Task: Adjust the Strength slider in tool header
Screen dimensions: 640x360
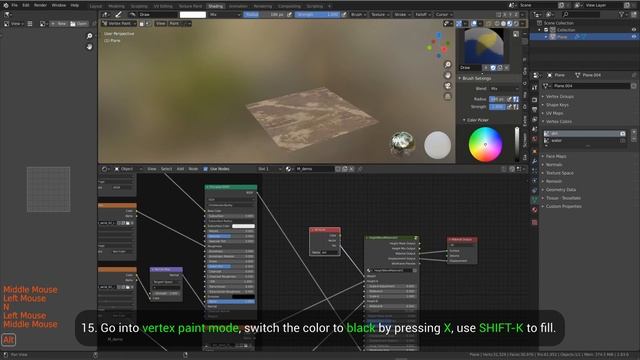Action: (317, 15)
